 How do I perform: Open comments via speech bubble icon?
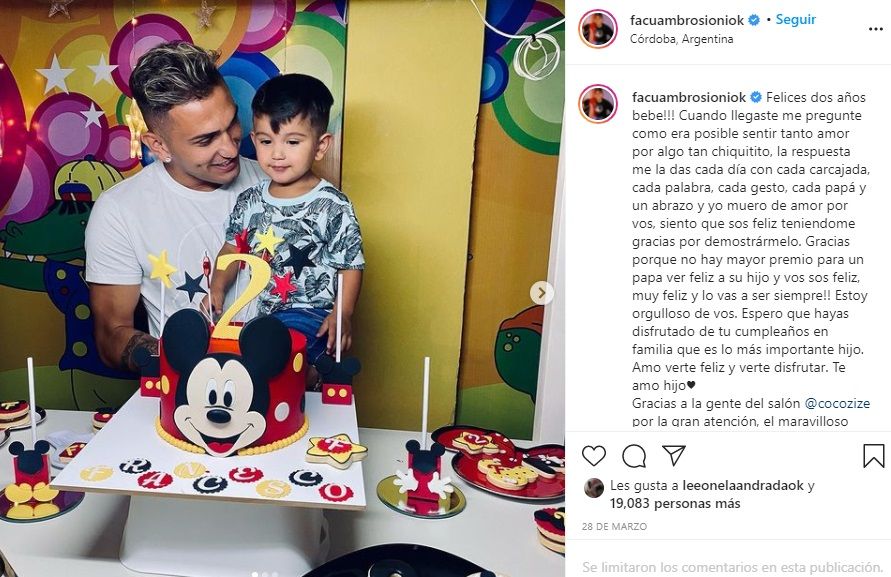pyautogui.click(x=634, y=455)
